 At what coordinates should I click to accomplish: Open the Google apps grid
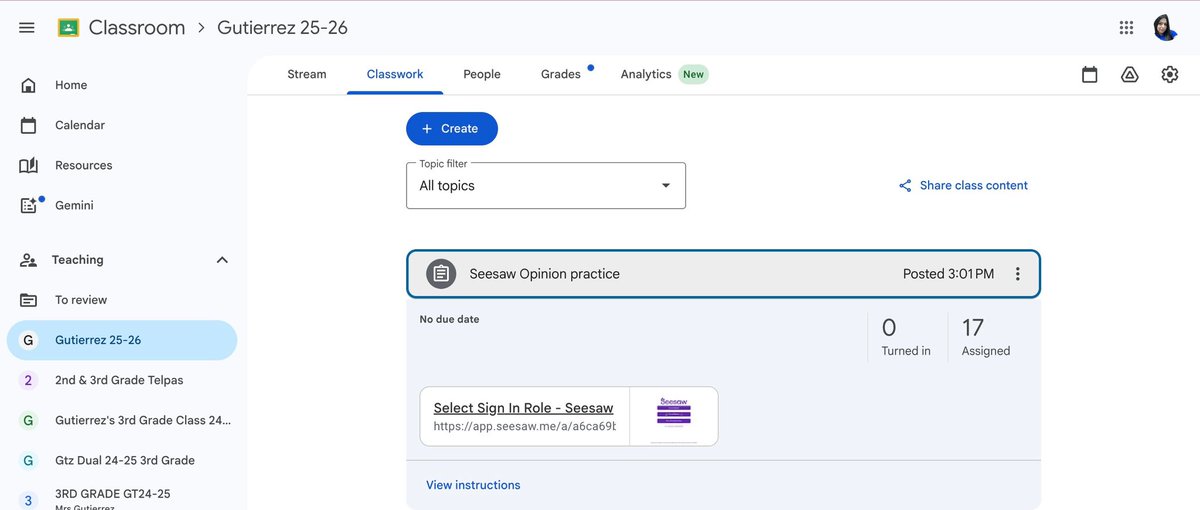tap(1126, 28)
